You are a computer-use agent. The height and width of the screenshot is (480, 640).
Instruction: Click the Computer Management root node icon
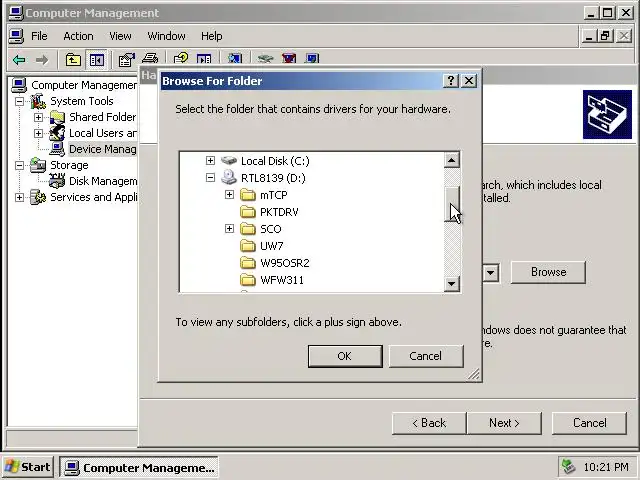click(19, 85)
